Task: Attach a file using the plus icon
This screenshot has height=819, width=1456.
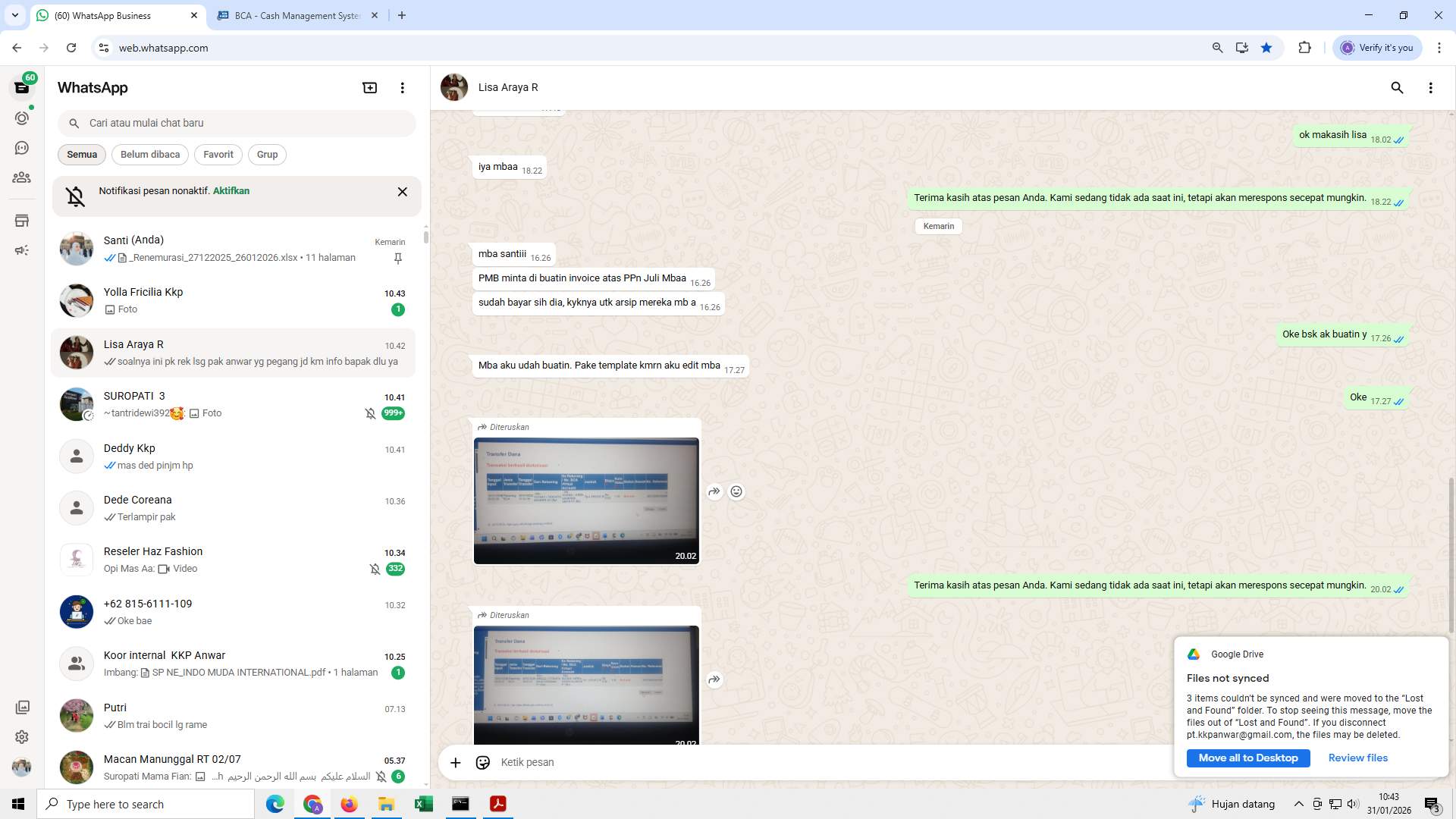Action: 455,762
